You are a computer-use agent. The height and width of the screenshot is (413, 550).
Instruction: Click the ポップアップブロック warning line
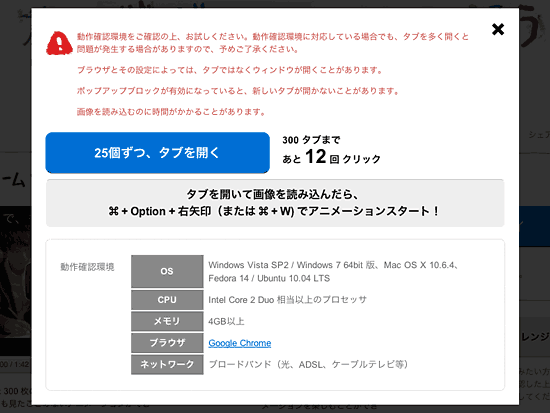(238, 91)
